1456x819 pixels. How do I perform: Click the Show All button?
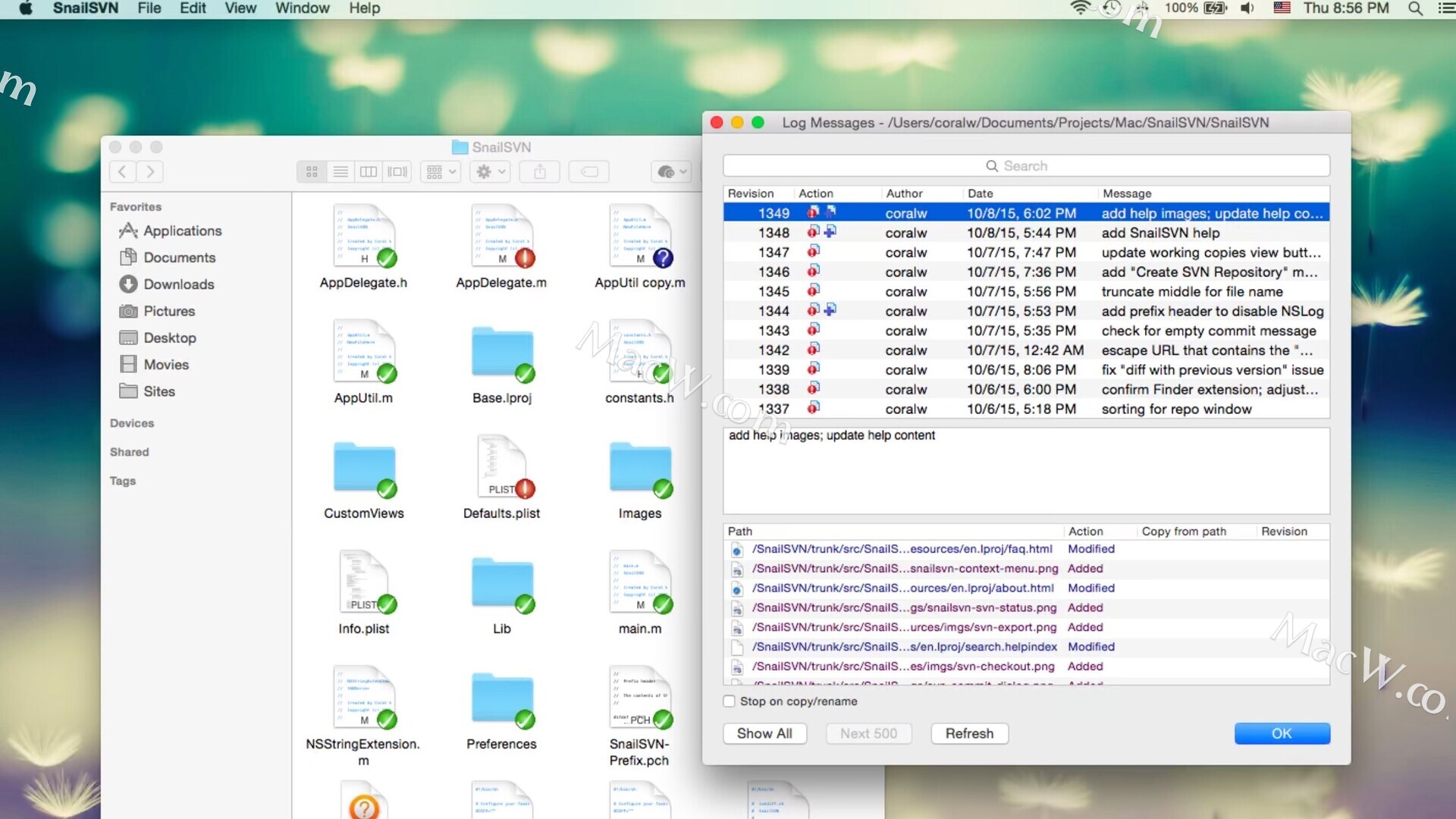coord(764,733)
